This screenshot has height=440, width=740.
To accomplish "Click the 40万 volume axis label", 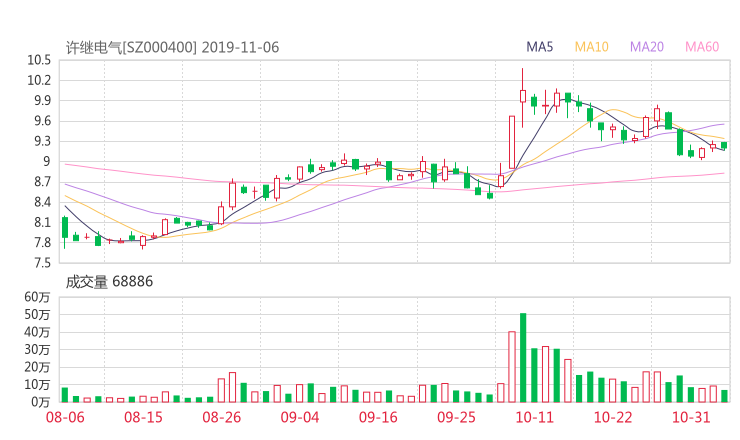I will [37, 332].
